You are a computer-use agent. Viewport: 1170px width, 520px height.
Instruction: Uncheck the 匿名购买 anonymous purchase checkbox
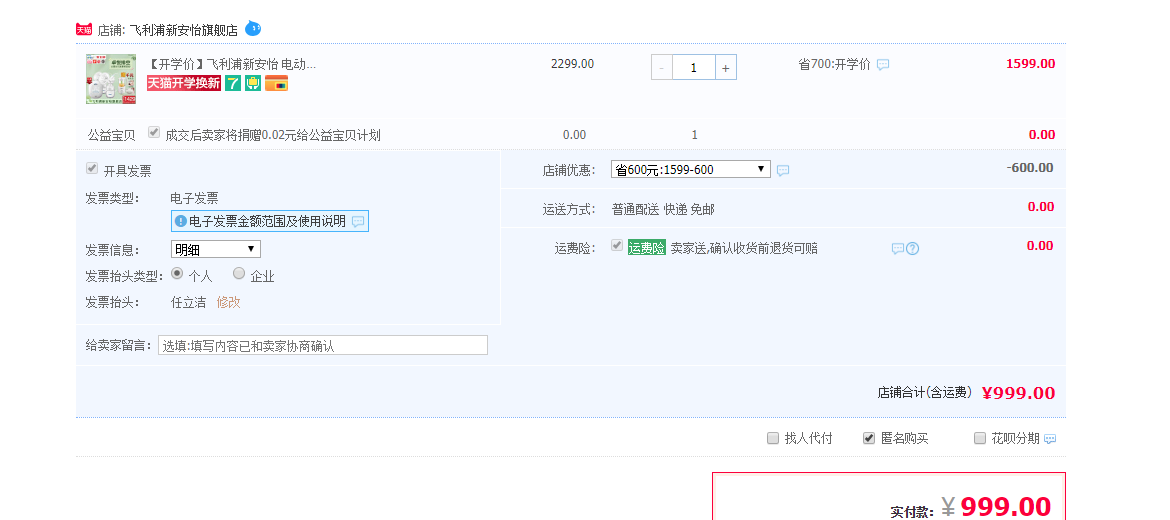click(x=869, y=438)
